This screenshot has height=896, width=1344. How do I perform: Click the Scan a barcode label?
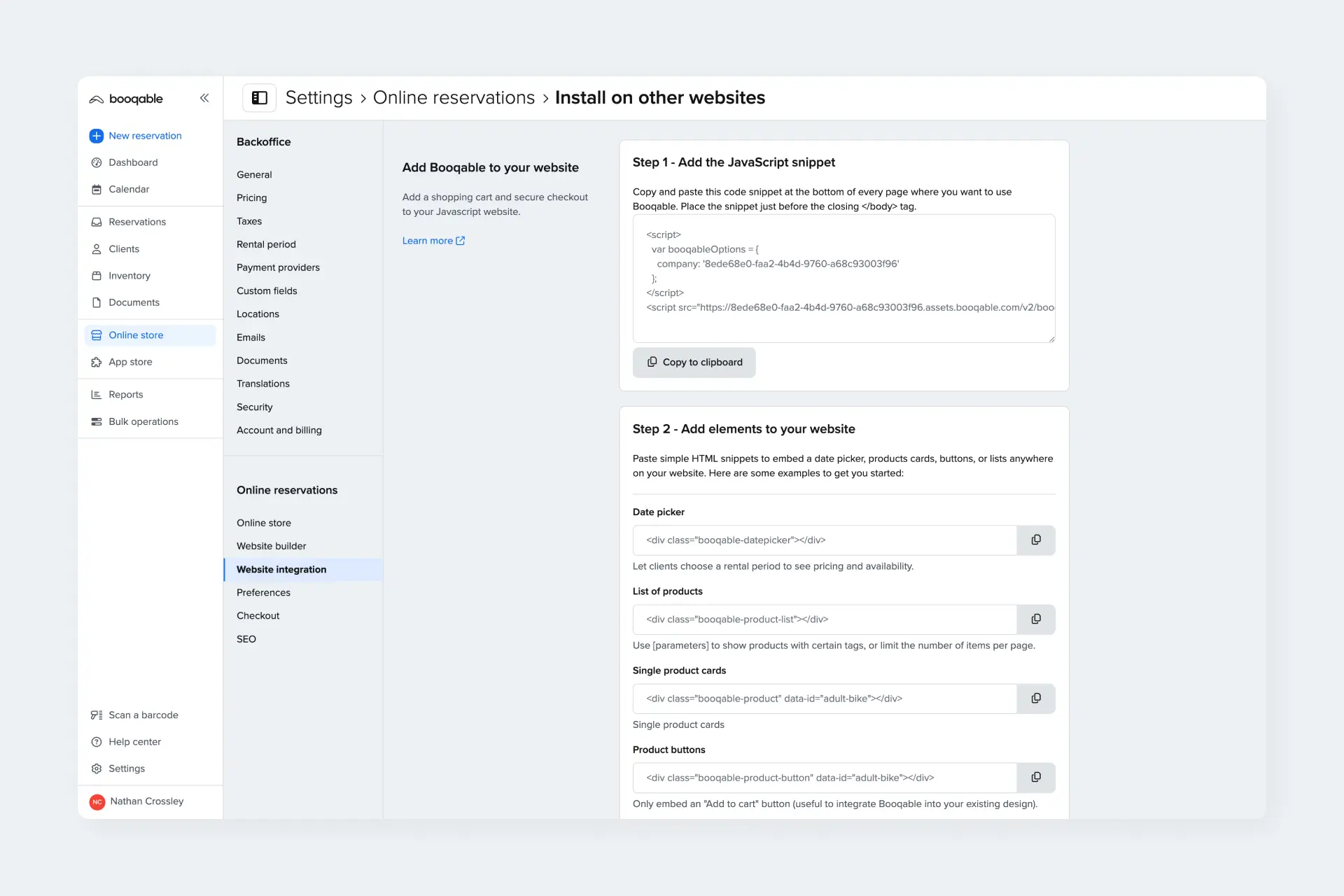pyautogui.click(x=143, y=715)
